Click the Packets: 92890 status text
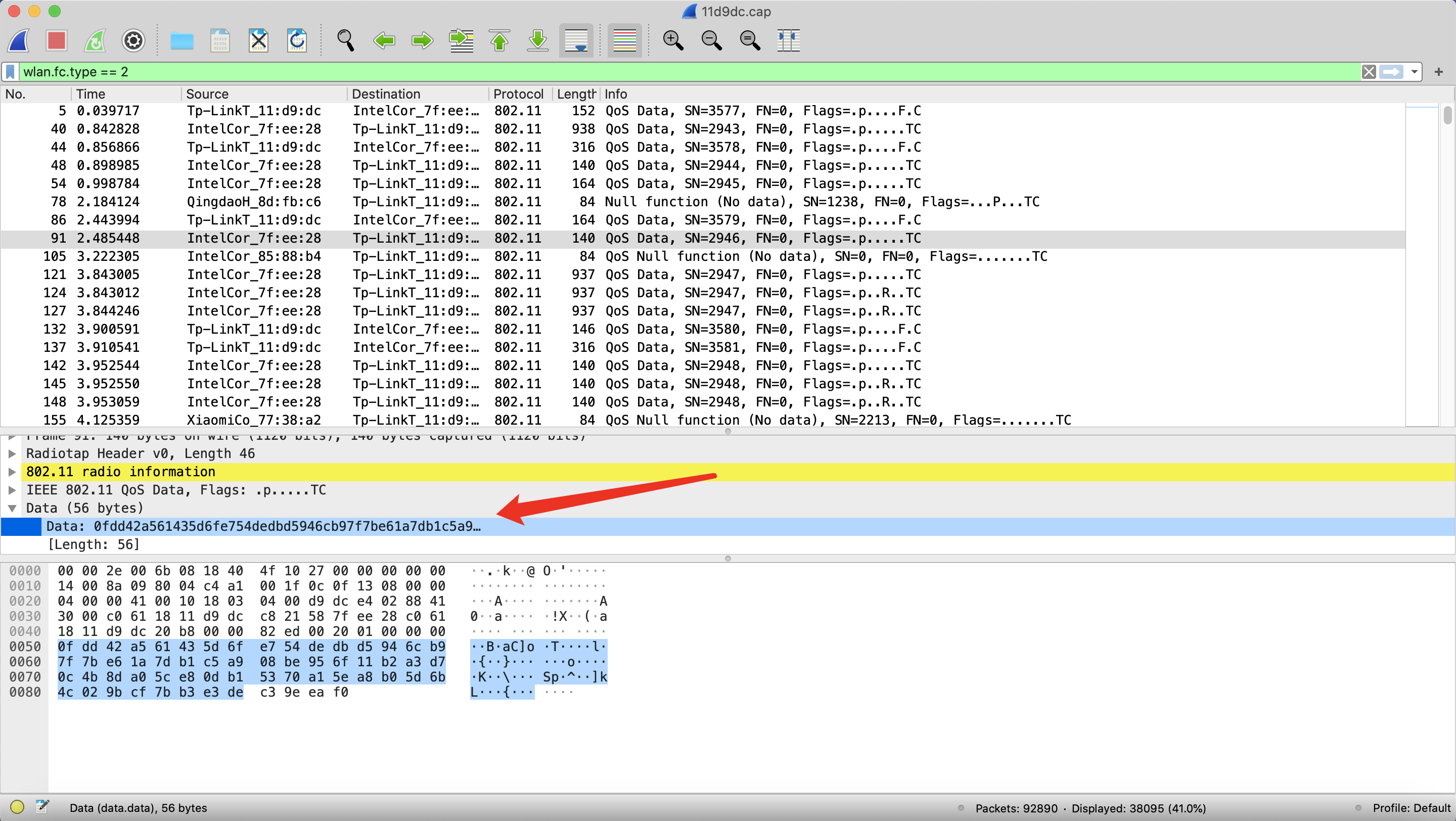The height and width of the screenshot is (821, 1456). 1016,808
